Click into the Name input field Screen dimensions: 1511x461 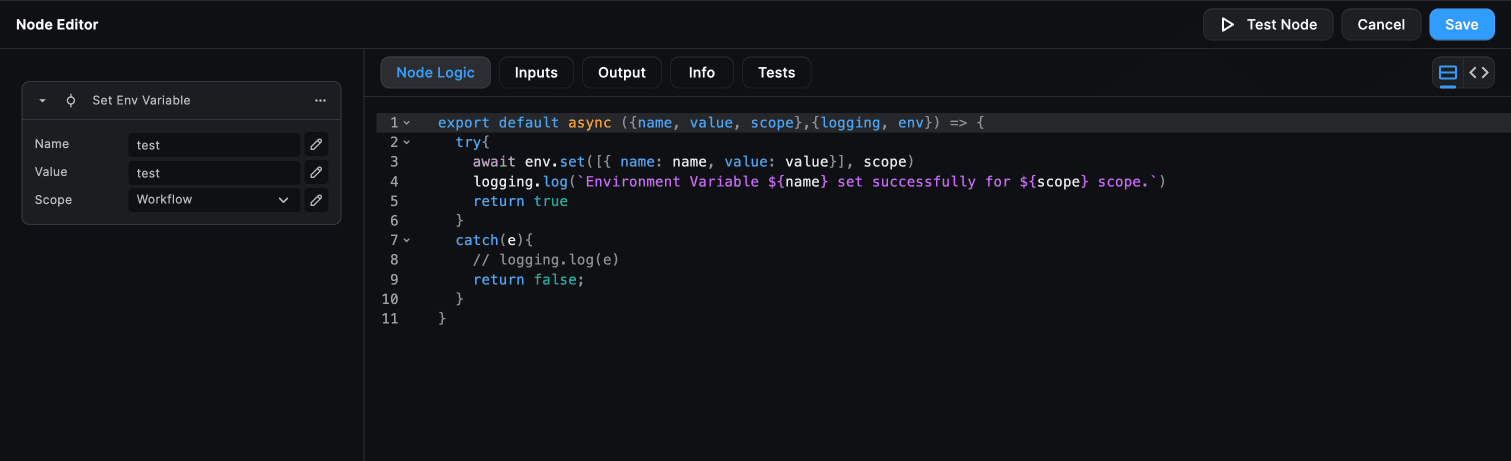(x=213, y=145)
